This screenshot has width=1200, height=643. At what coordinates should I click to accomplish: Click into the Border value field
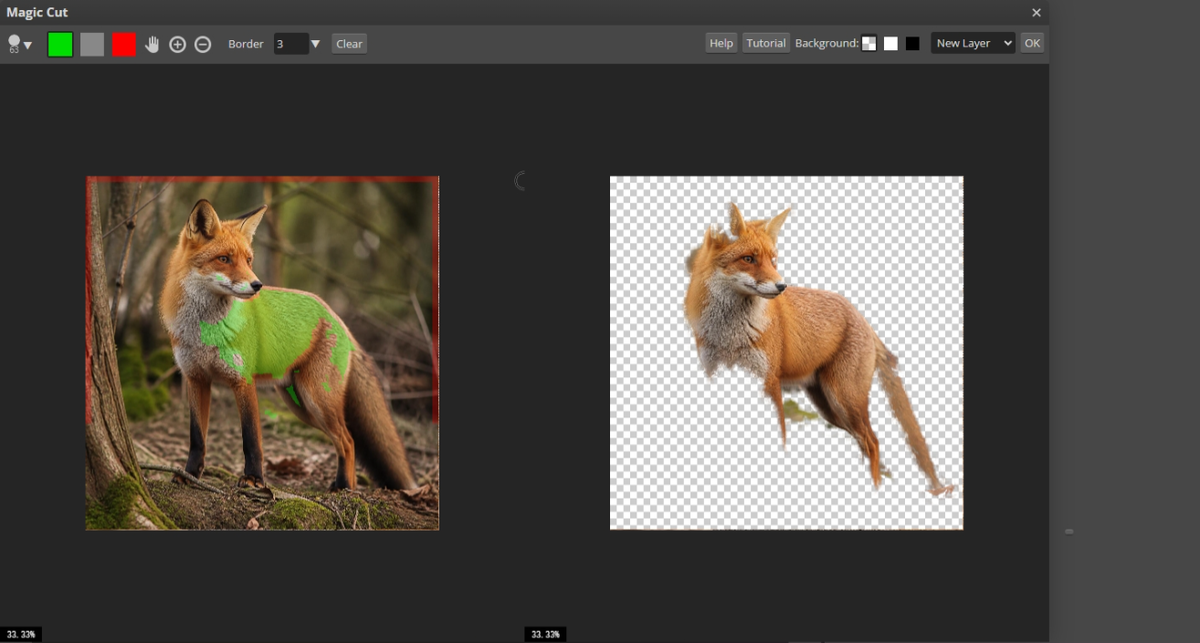(290, 44)
